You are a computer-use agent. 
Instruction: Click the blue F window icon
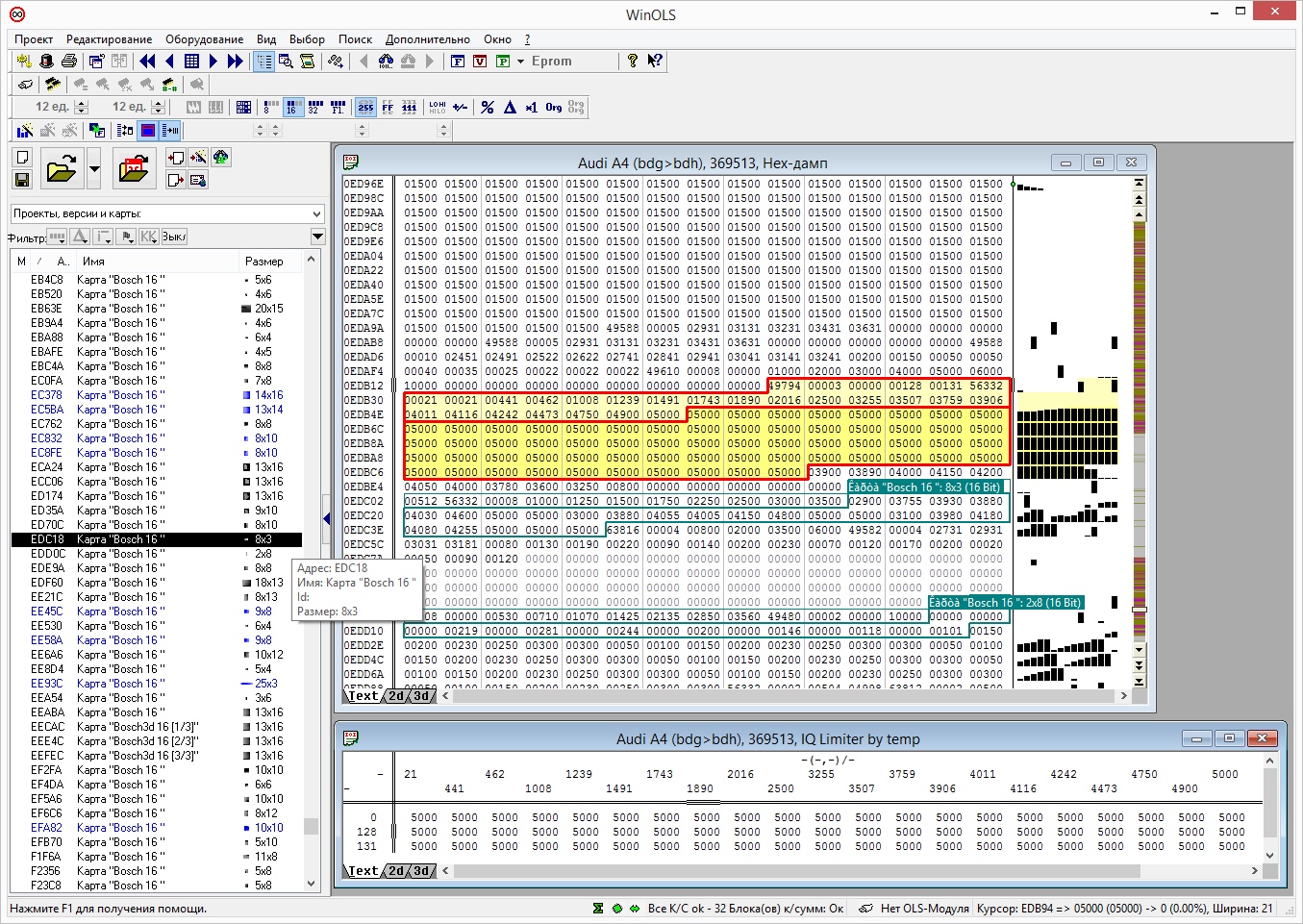pyautogui.click(x=458, y=61)
